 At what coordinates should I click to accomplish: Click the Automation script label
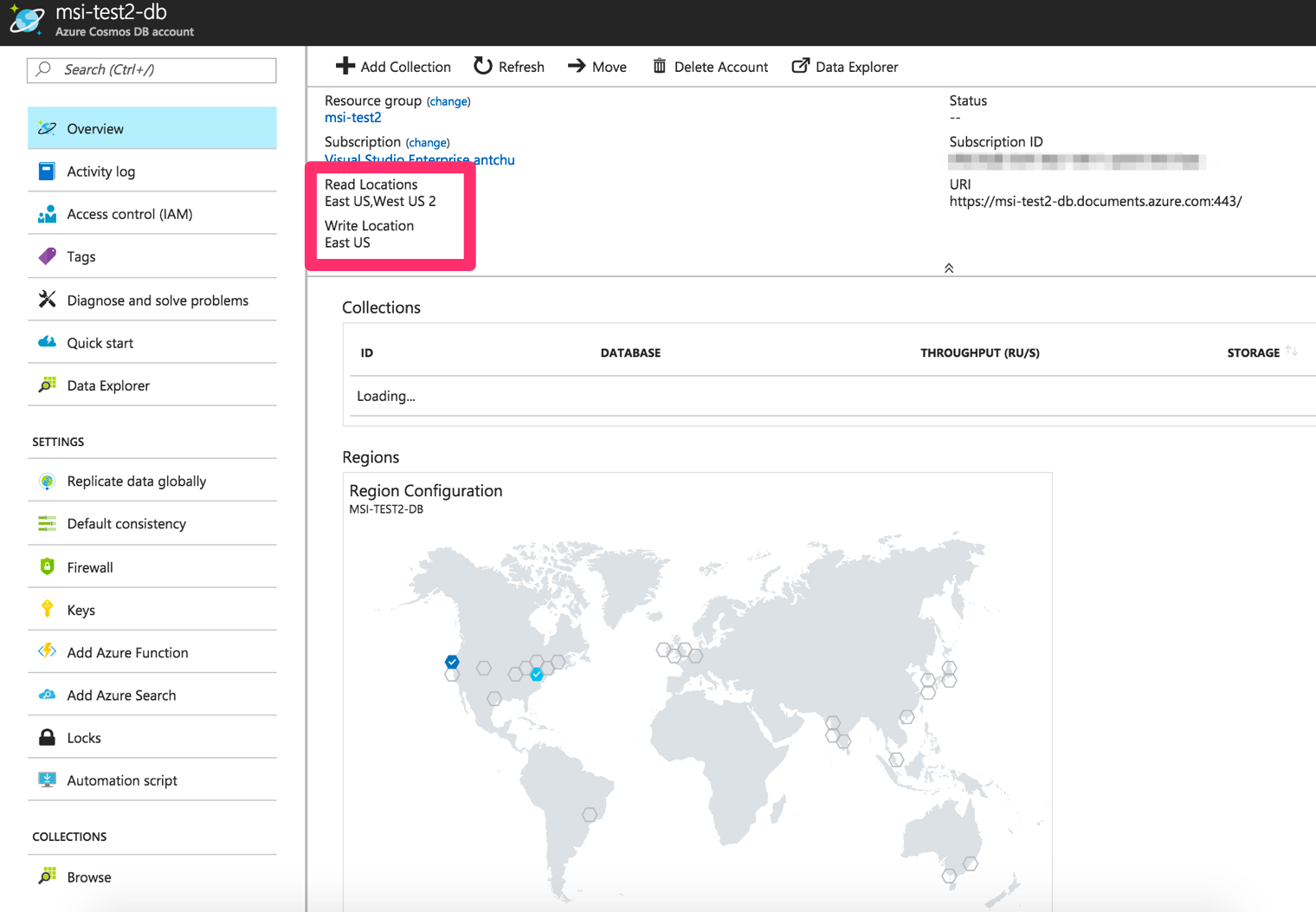click(x=122, y=780)
